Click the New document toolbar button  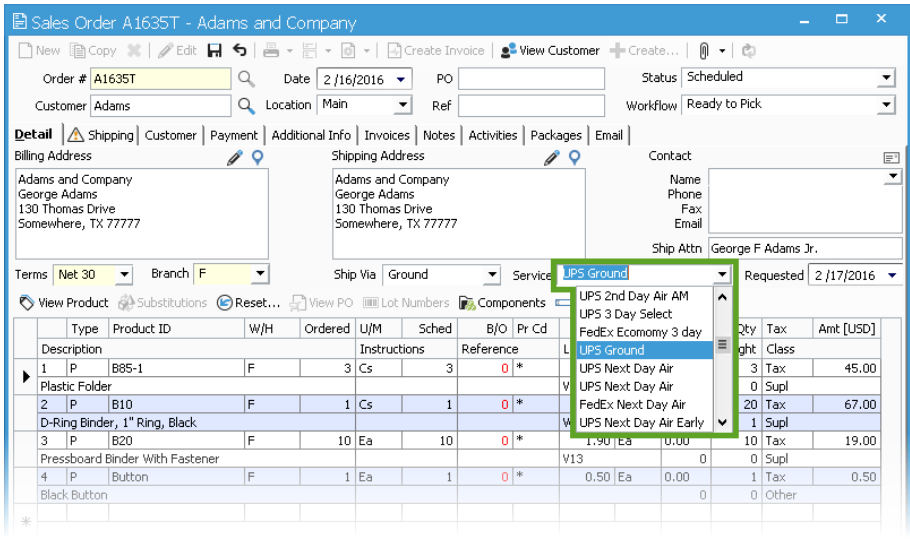tap(39, 51)
